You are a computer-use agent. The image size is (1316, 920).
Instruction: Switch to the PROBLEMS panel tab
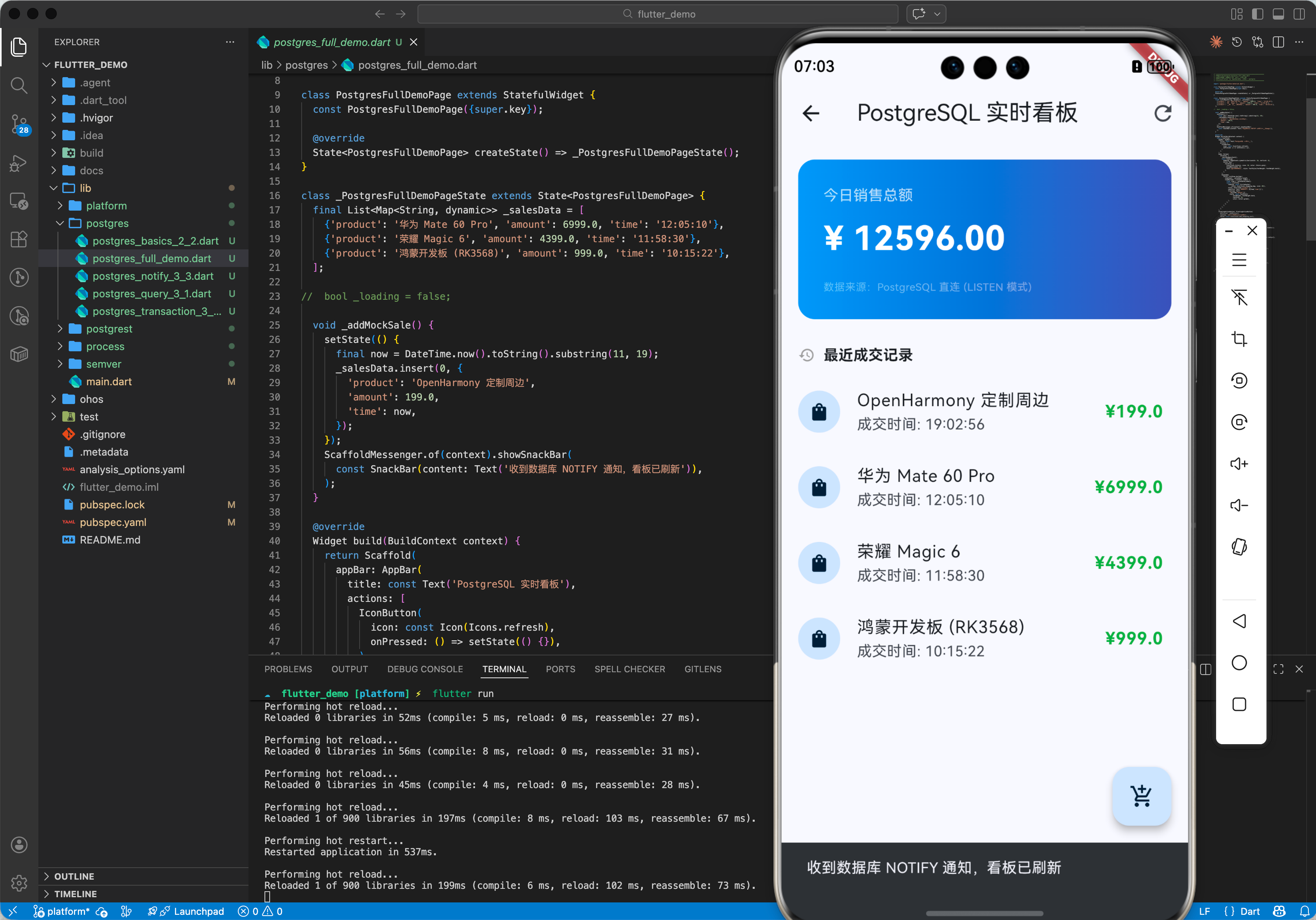click(x=288, y=669)
